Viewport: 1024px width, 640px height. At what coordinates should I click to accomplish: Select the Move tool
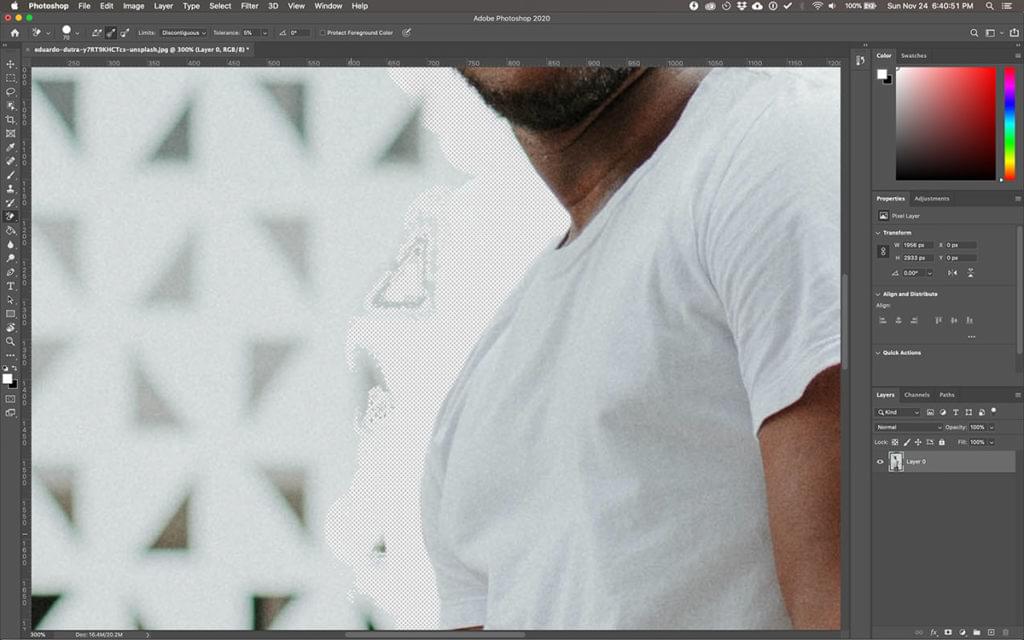click(x=11, y=64)
